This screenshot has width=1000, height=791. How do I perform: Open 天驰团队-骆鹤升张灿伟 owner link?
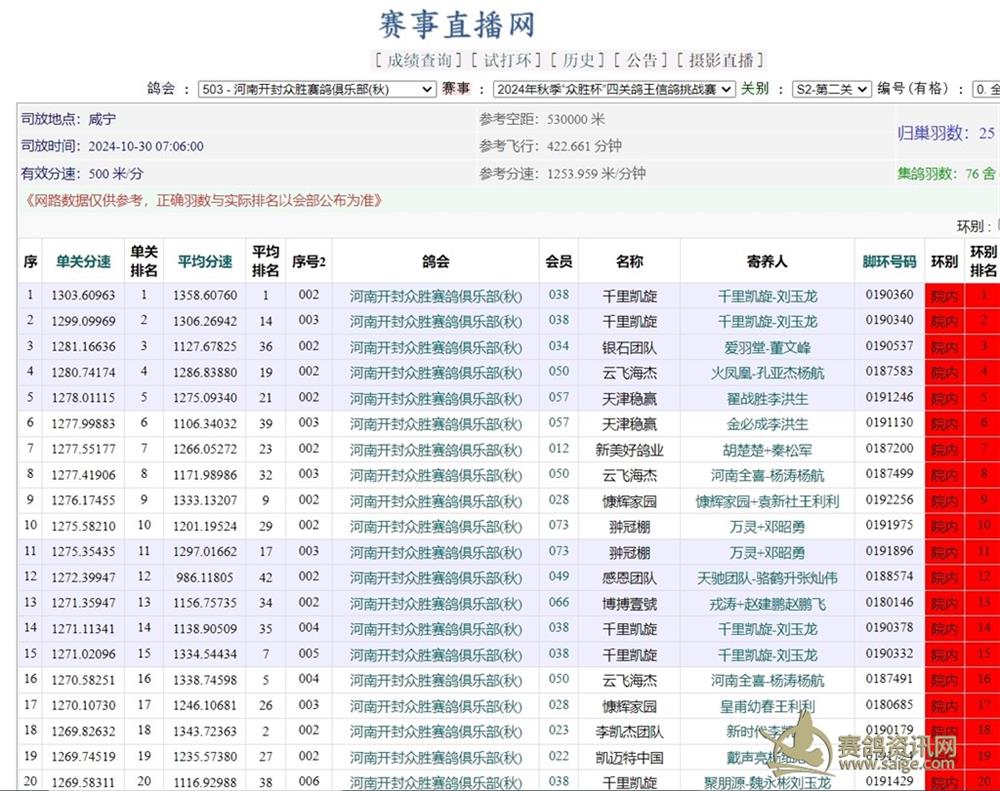click(767, 578)
